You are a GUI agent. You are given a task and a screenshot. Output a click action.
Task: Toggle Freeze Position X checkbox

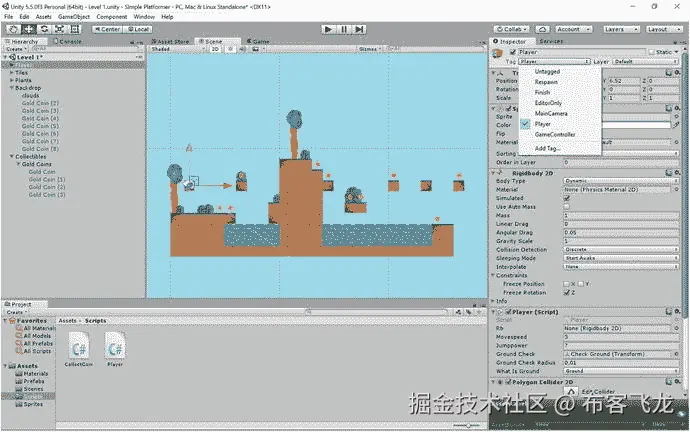click(x=567, y=284)
